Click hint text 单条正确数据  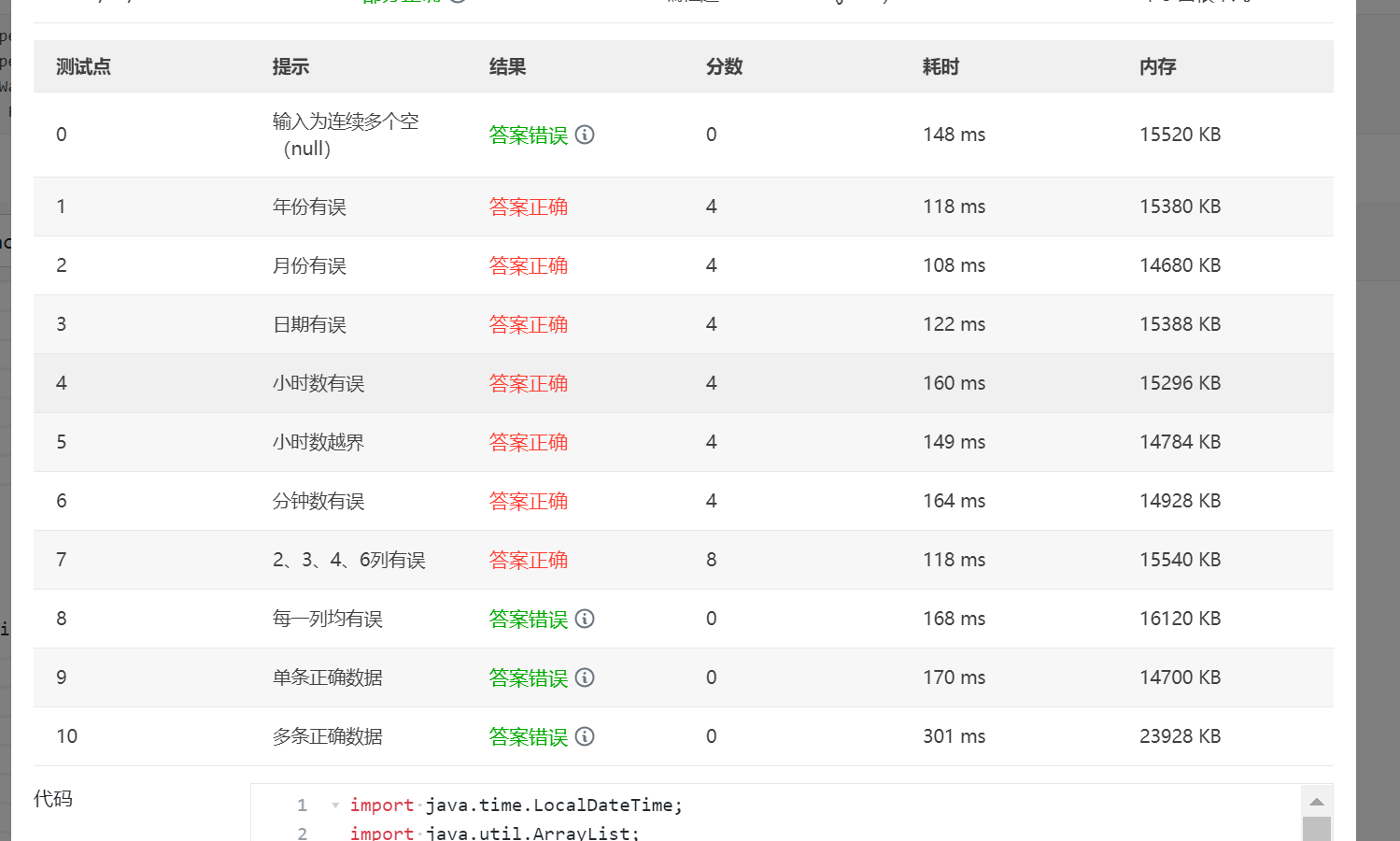click(x=328, y=677)
